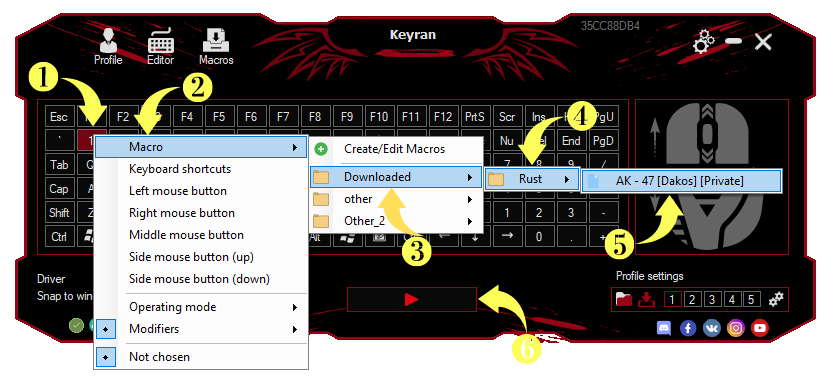The image size is (832, 377).
Task: Expand the Rust folder submenu
Action: 532,179
